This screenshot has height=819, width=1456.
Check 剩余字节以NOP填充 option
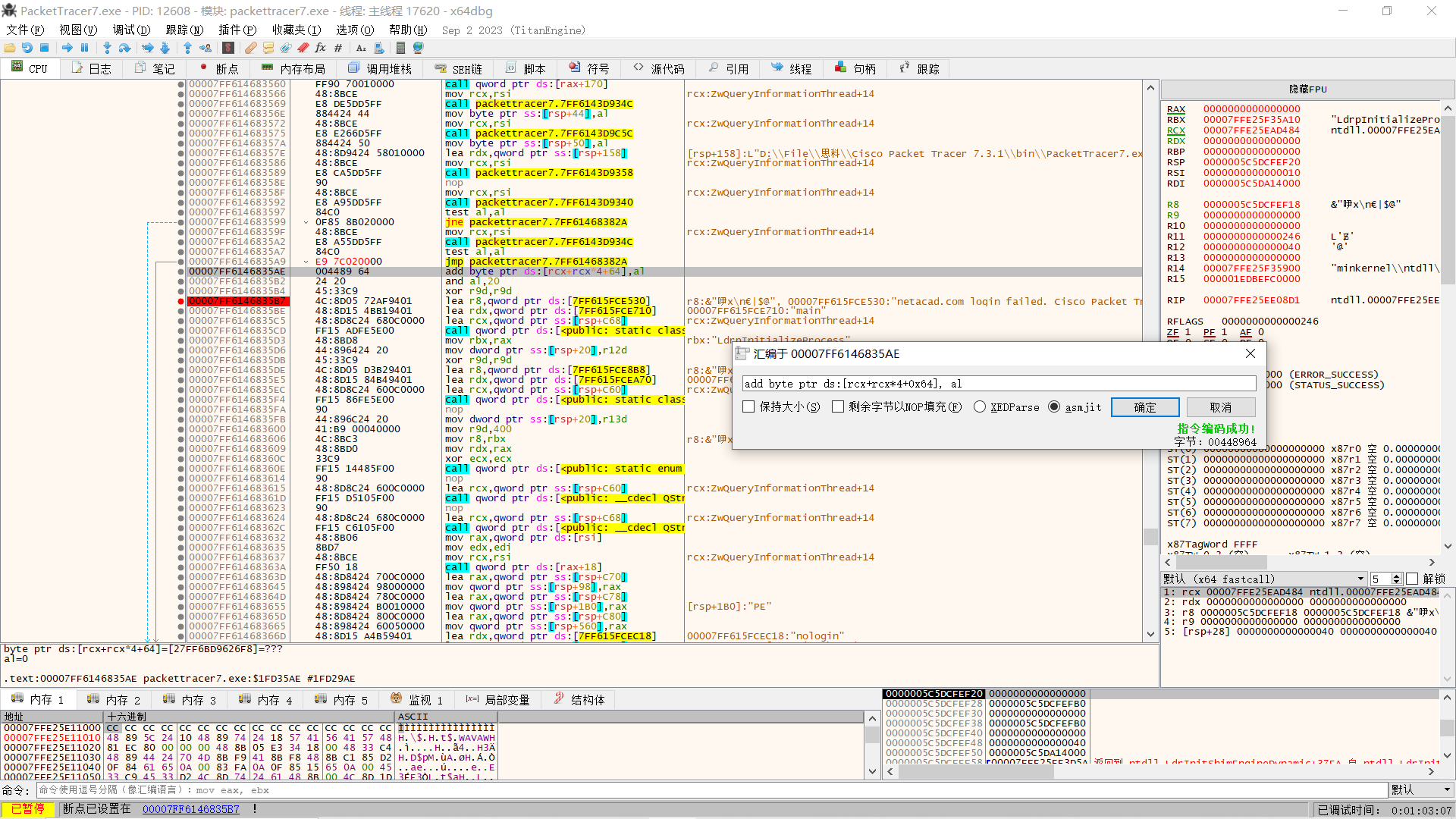pyautogui.click(x=838, y=407)
